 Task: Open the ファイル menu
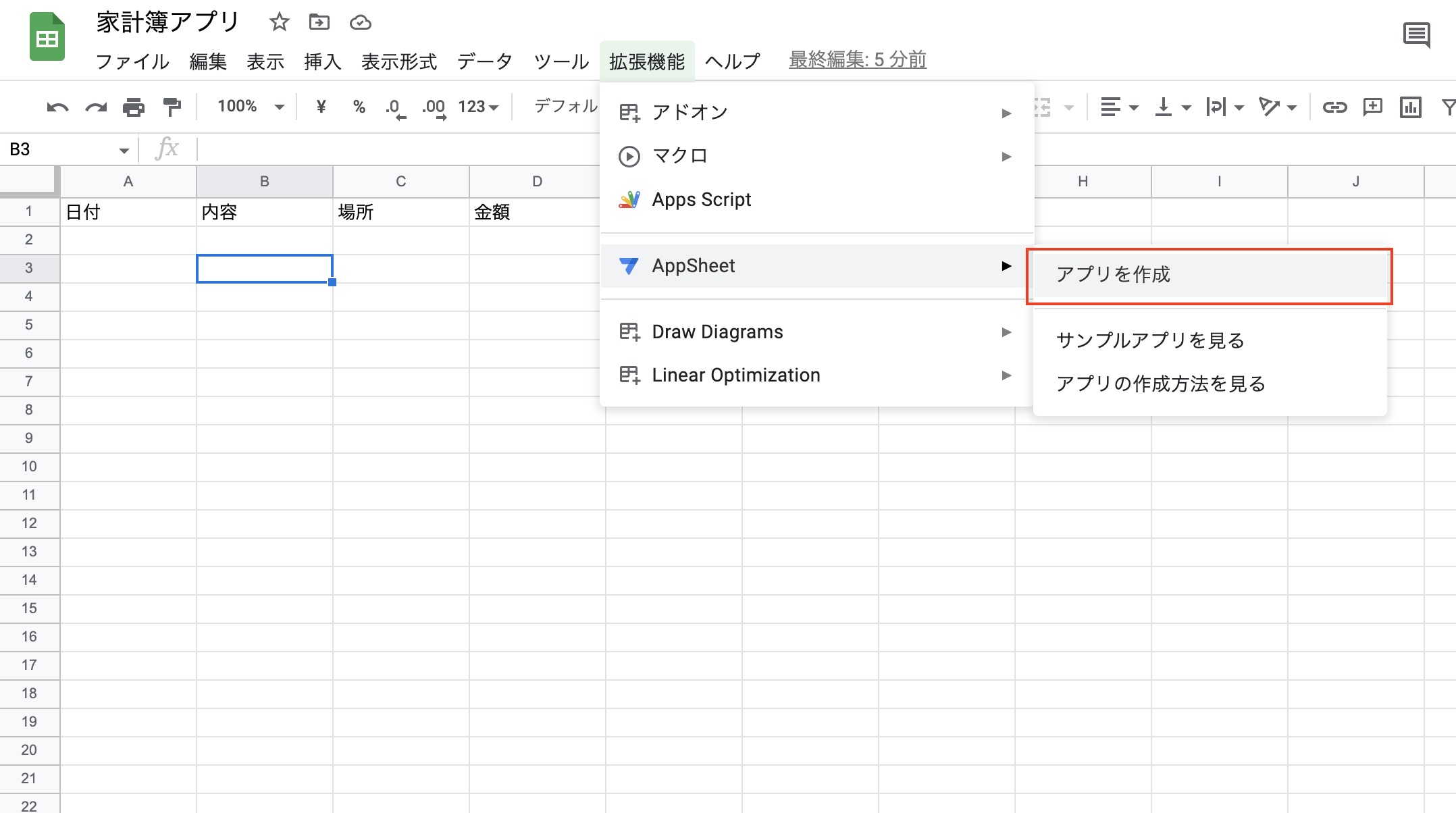point(133,61)
